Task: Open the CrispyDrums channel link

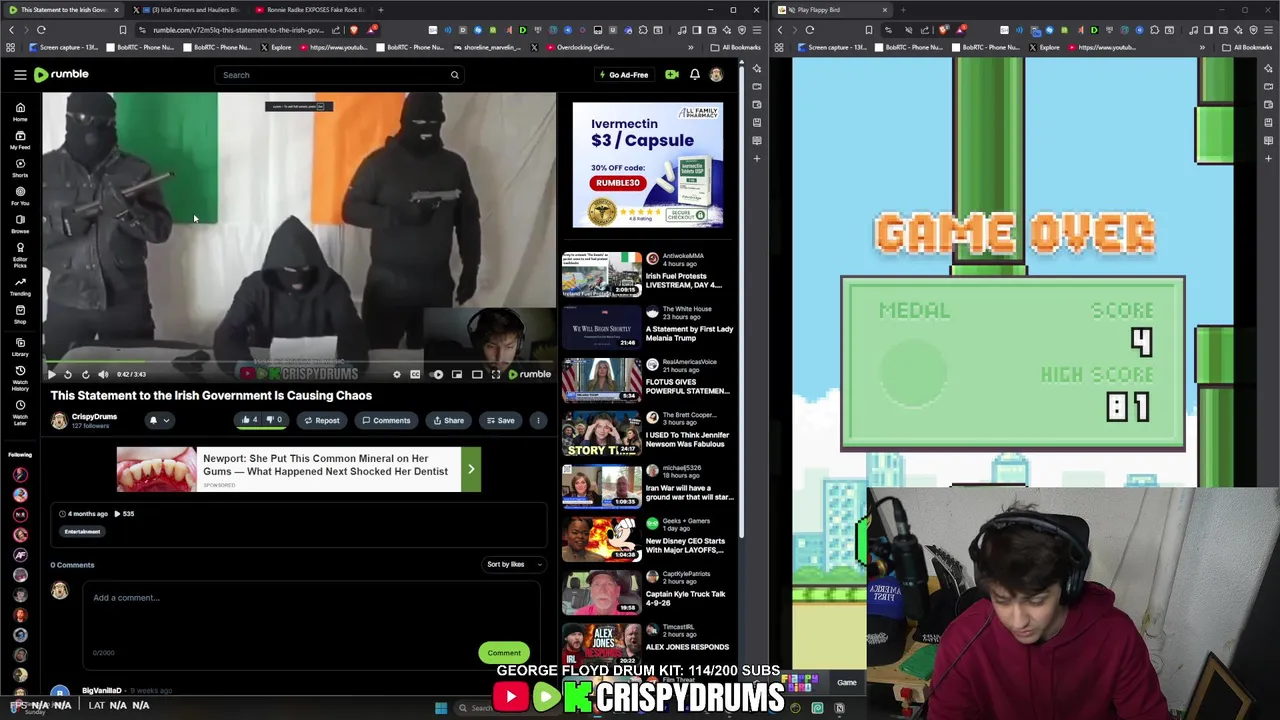Action: pos(94,416)
